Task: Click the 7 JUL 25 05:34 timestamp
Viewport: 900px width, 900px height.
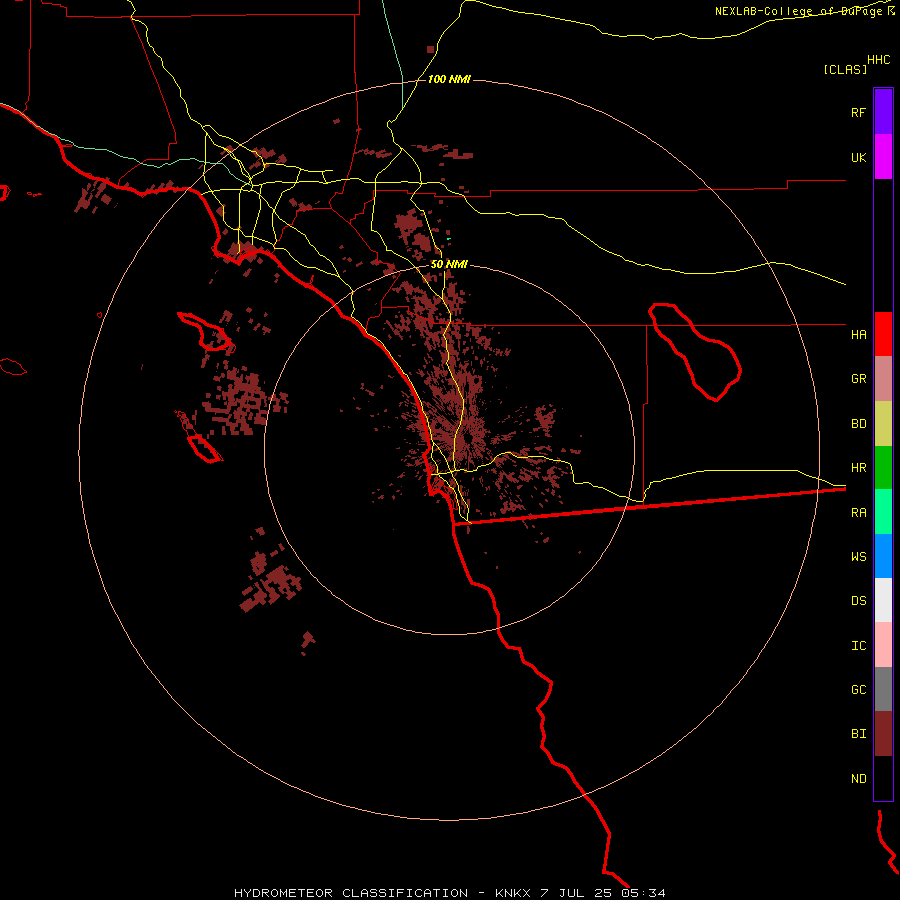Action: coord(603,893)
